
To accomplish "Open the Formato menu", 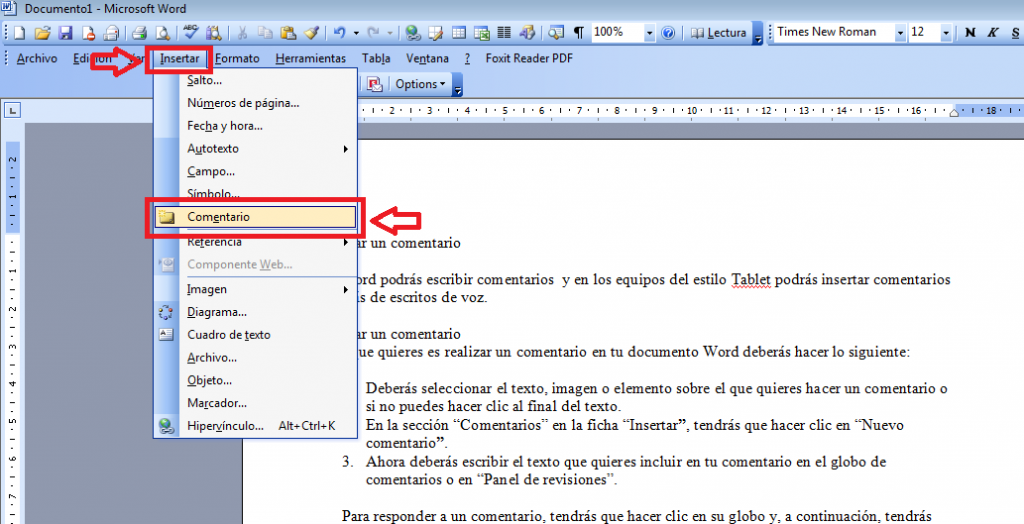I will 237,58.
